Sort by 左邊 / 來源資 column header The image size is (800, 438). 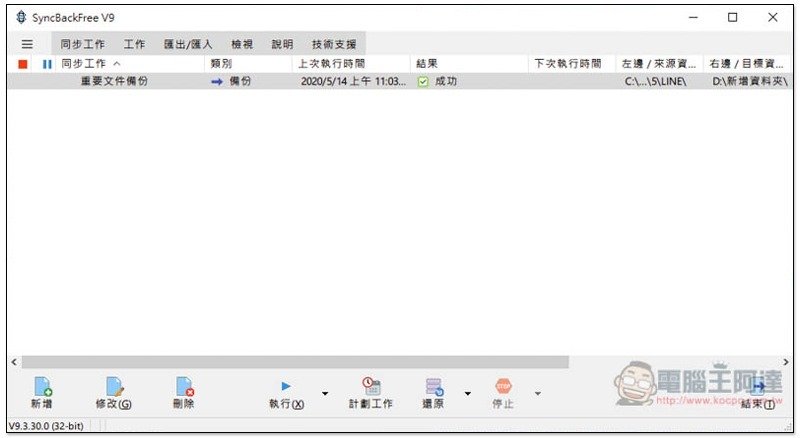(x=660, y=64)
